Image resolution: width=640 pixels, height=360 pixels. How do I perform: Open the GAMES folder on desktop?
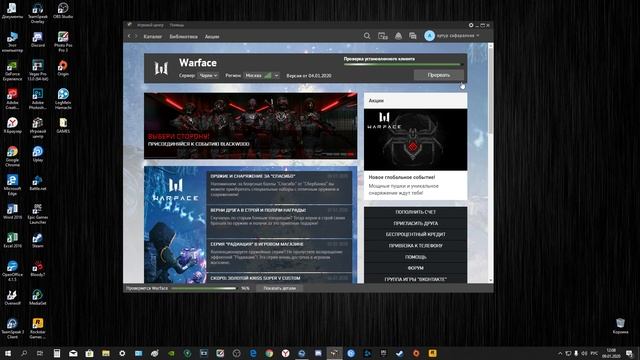click(x=63, y=125)
